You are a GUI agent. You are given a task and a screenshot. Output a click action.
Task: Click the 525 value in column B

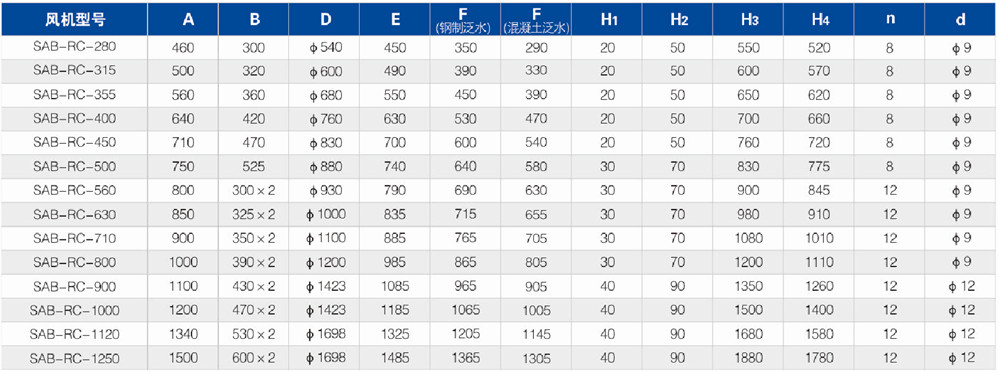tap(254, 166)
